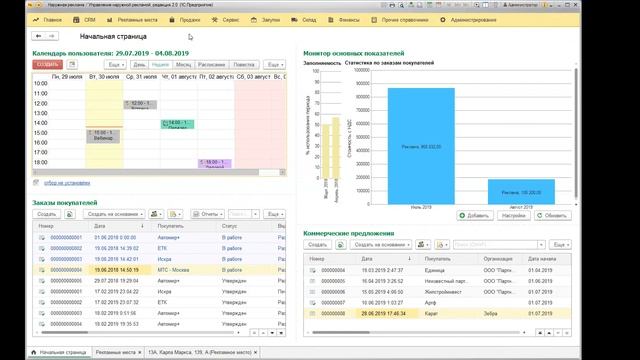Screen dimensions: 640x360
Task: Click the Дата column sort arrow in the proposals table
Action: click(409, 259)
